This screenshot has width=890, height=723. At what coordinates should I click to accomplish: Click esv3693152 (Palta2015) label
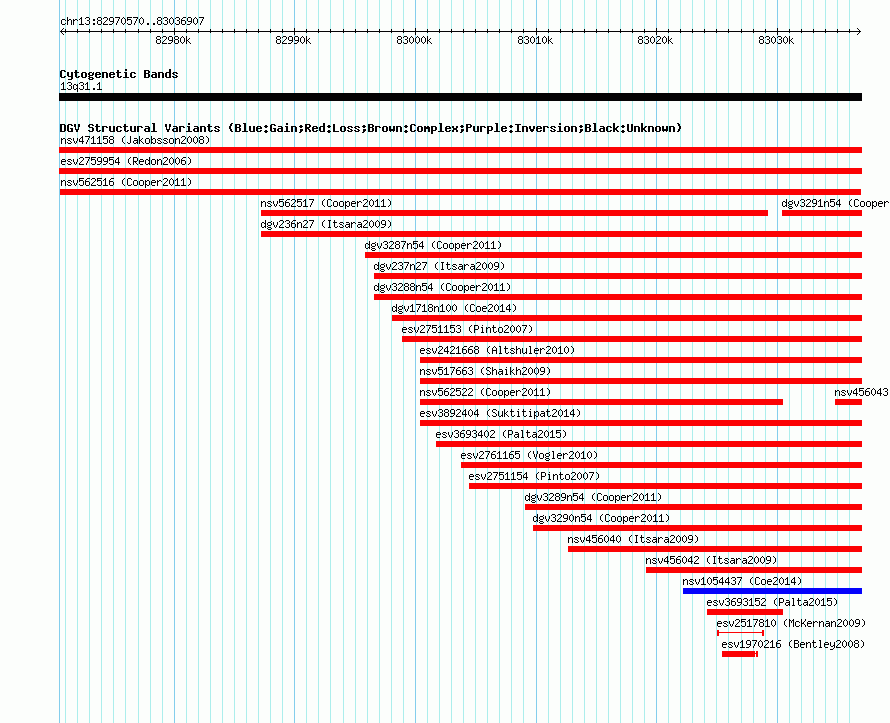coord(773,602)
